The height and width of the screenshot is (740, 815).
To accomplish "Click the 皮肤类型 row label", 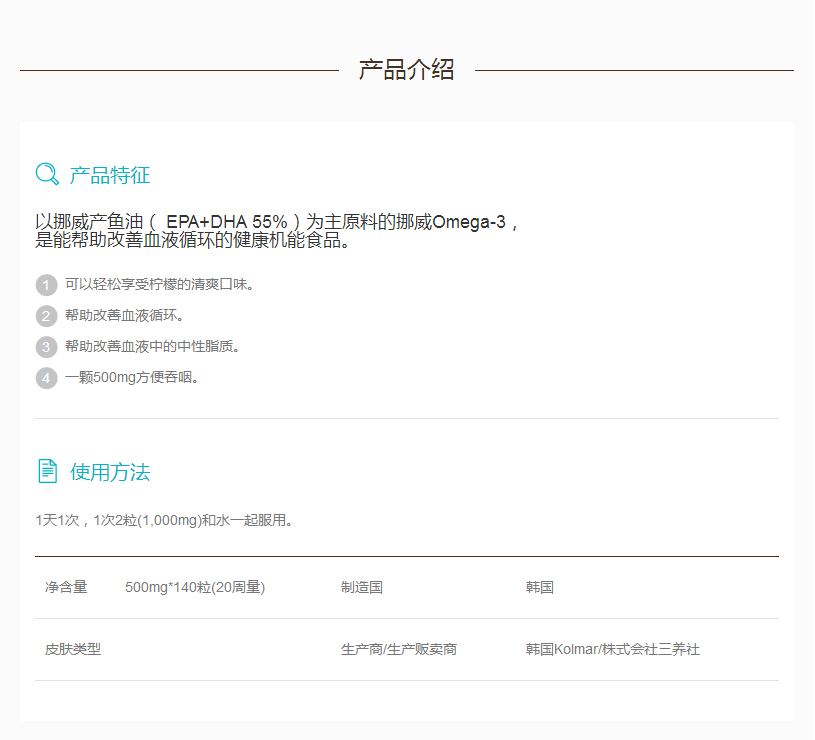I will [x=73, y=650].
